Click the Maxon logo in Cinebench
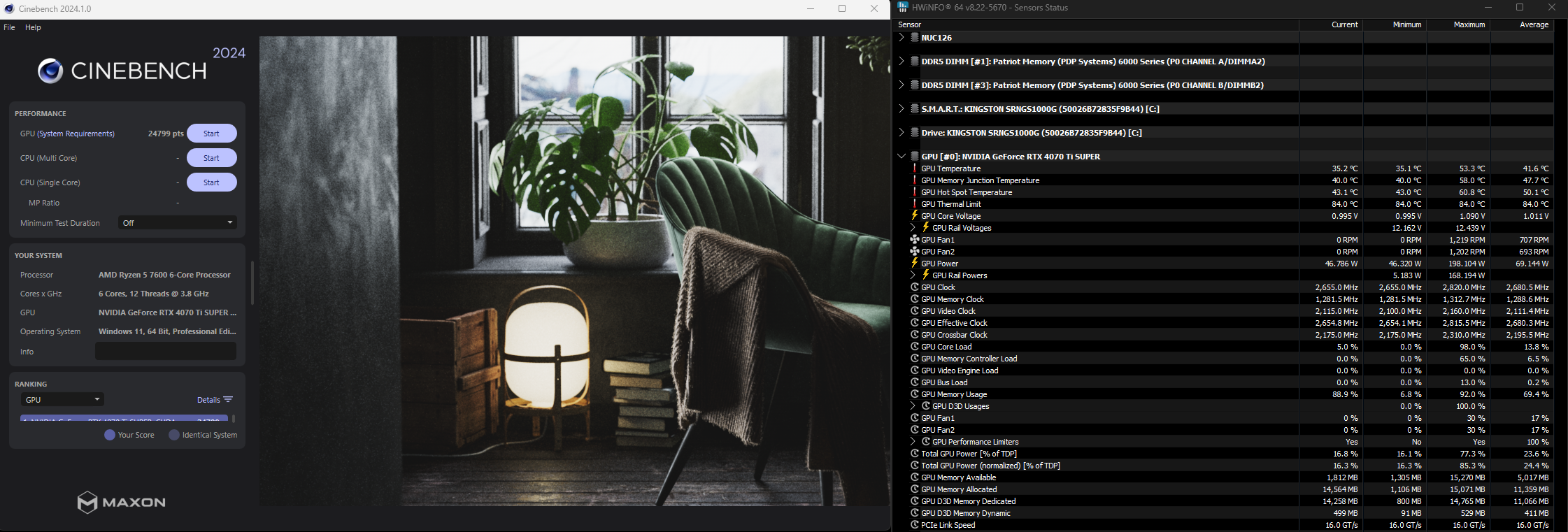This screenshot has height=532, width=1568. tap(122, 502)
